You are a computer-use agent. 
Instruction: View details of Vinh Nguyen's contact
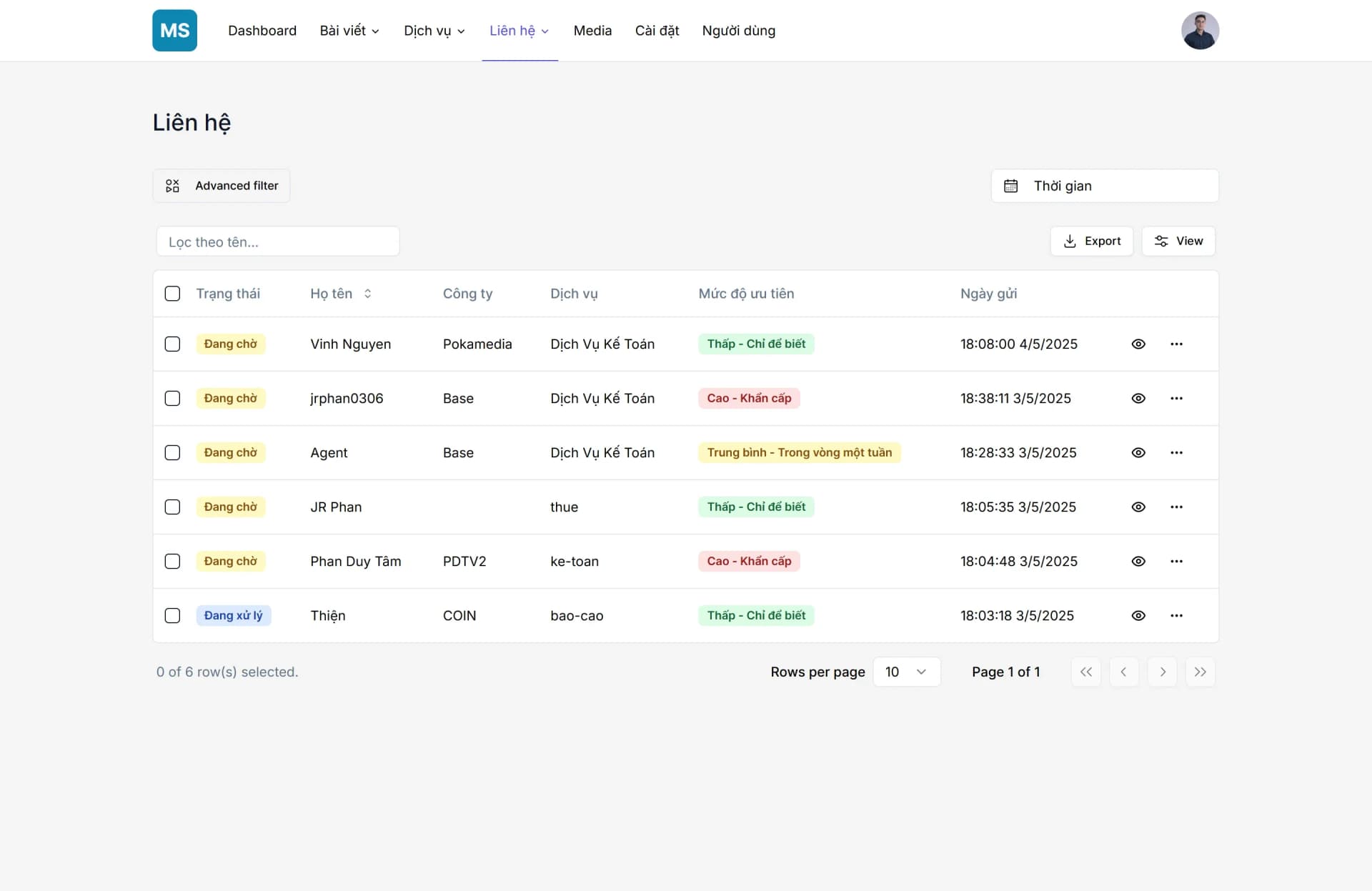[1138, 344]
